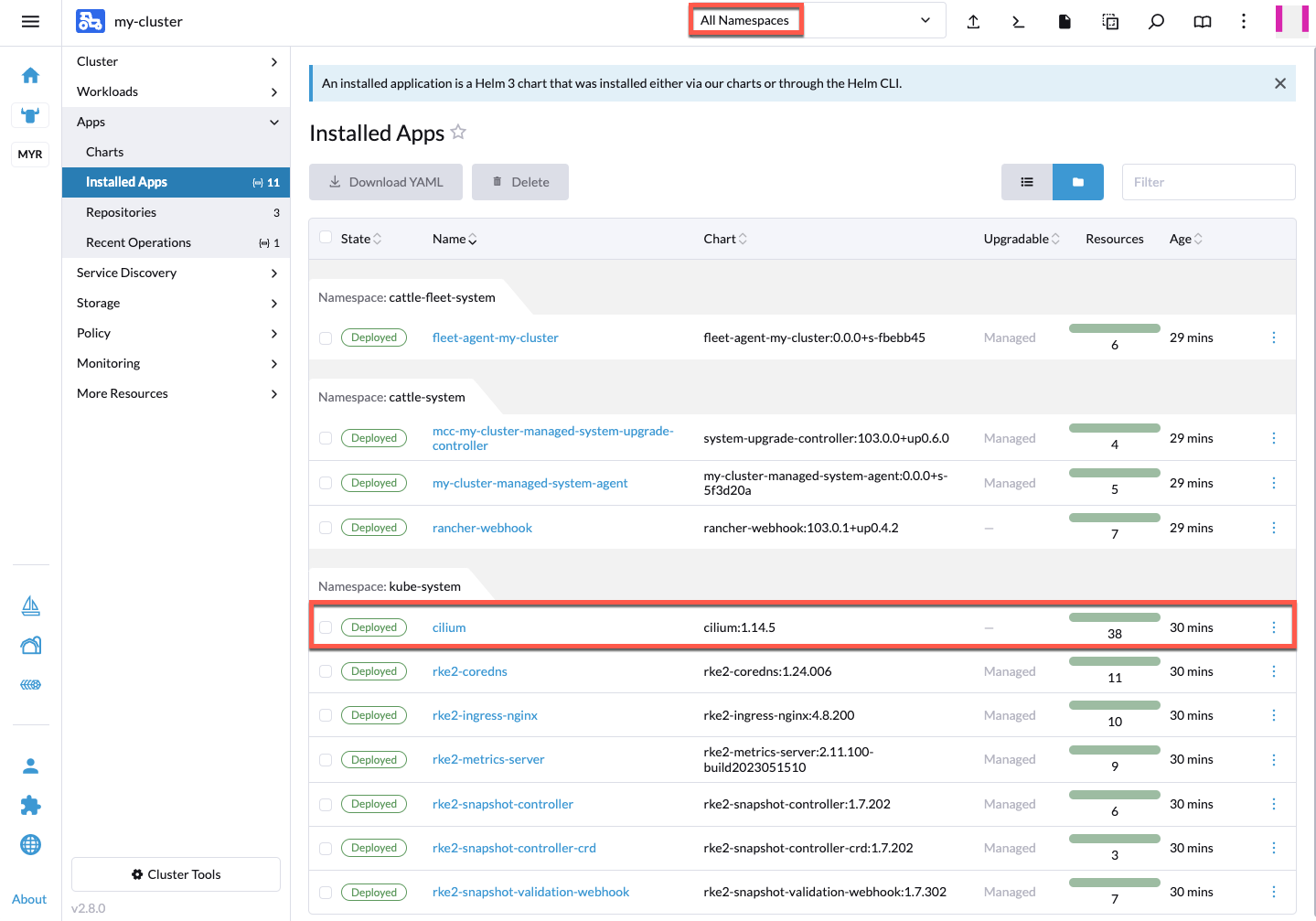1316x921 pixels.
Task: Open the Cluster Tools button
Action: coord(176,874)
